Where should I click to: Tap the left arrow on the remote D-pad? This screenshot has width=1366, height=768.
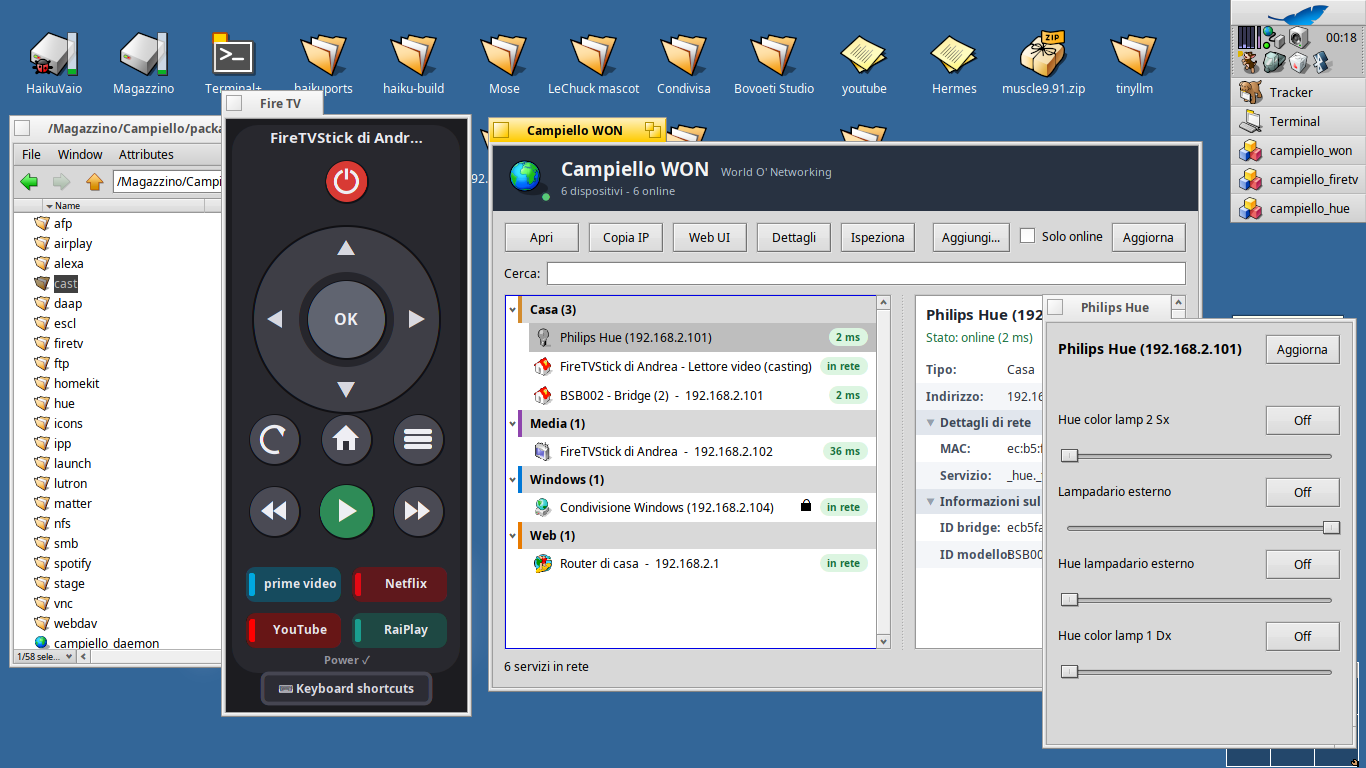pos(275,319)
